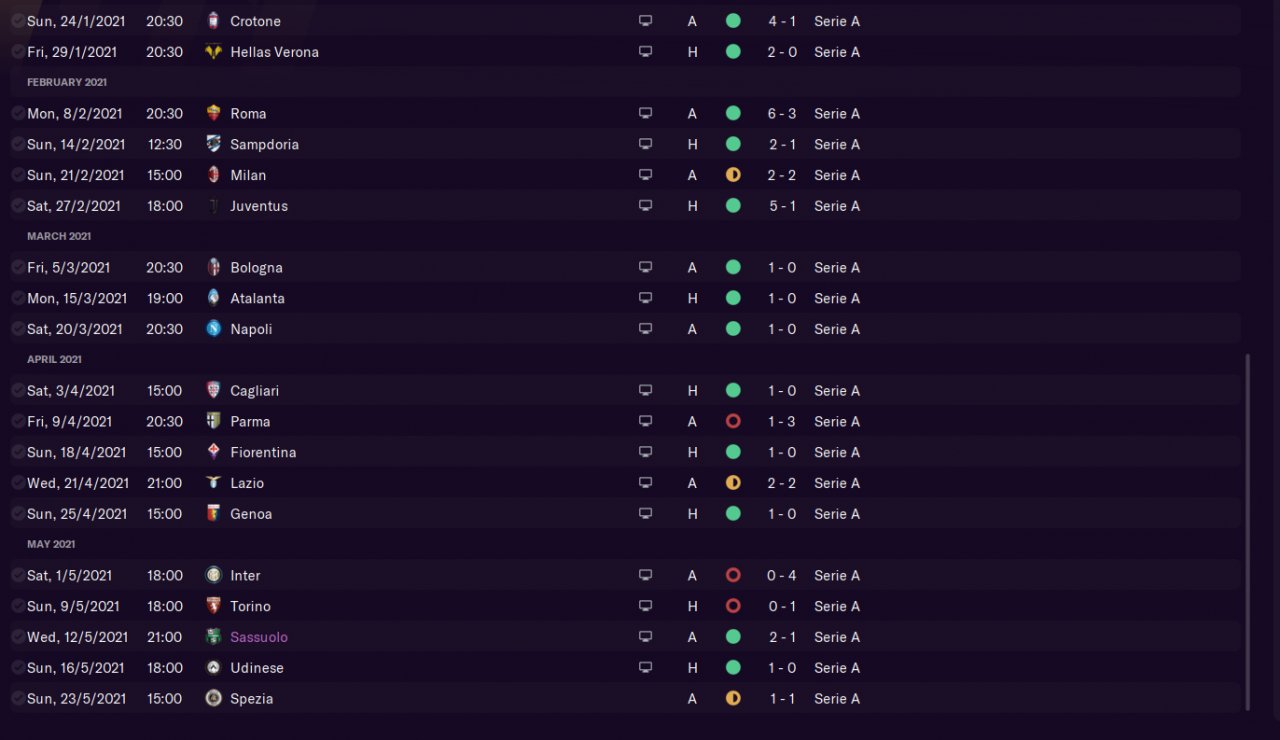Click the TV icon on Sampdoria row

tap(645, 144)
